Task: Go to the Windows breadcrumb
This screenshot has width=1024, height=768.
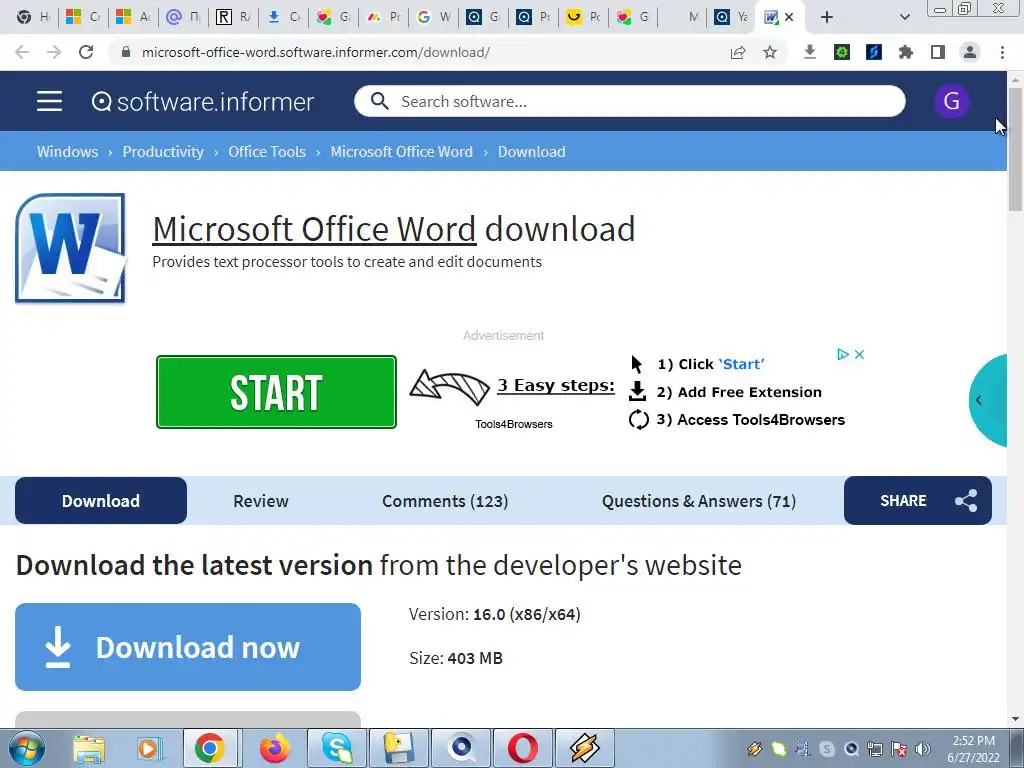Action: 67,152
